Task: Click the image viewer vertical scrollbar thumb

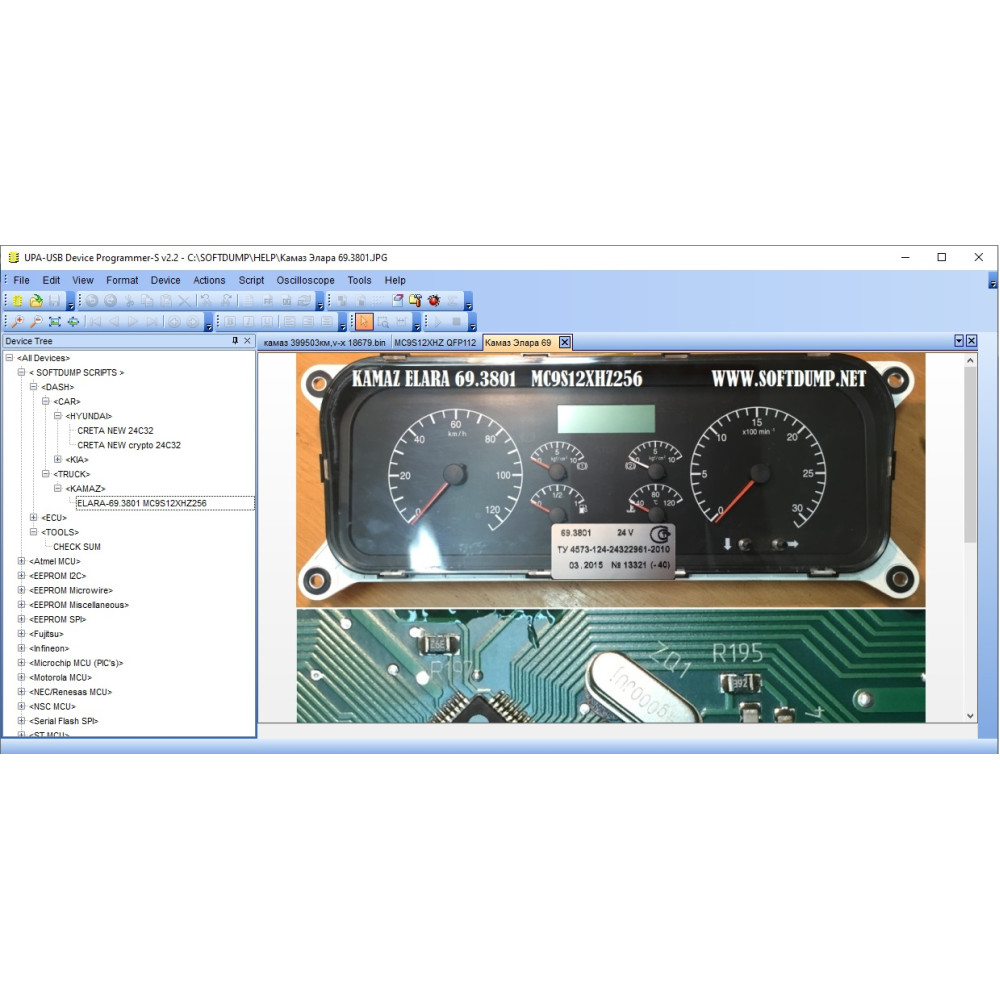Action: [970, 454]
